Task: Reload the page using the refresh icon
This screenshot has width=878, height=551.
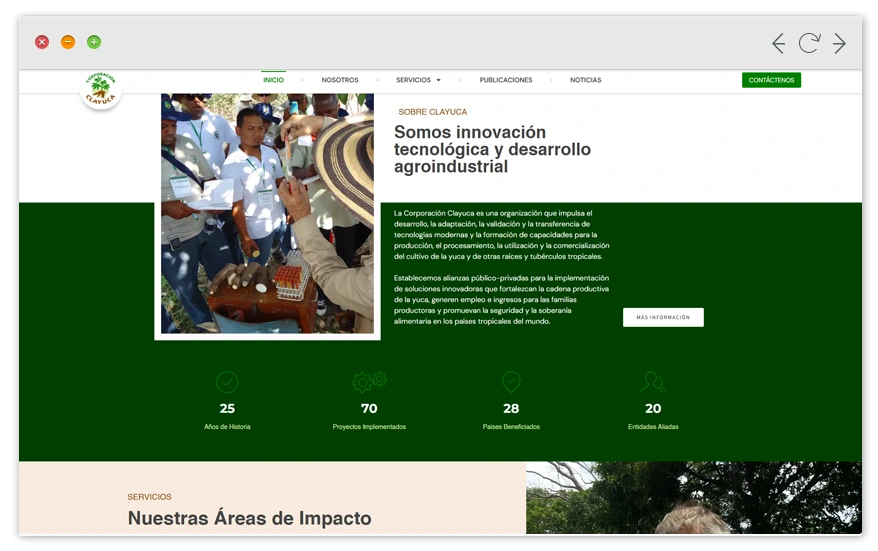Action: pyautogui.click(x=809, y=43)
